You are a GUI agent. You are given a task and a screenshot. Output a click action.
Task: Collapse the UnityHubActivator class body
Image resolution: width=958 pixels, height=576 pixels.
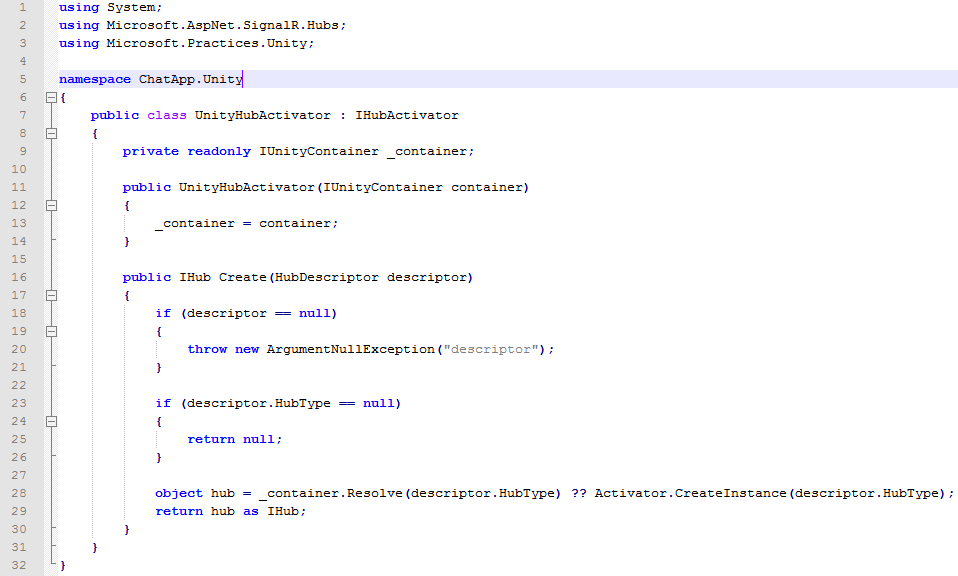pos(50,133)
